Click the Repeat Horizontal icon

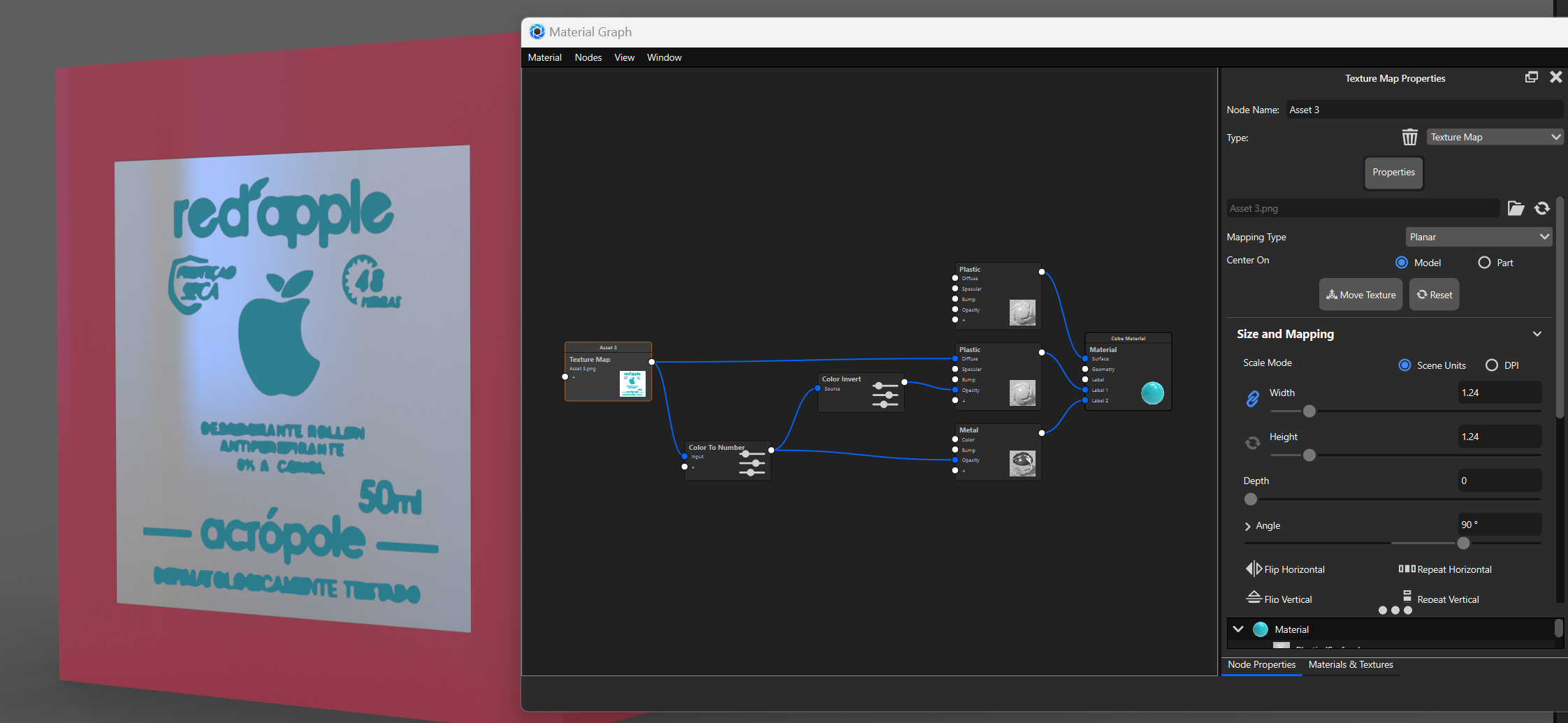pos(1407,569)
